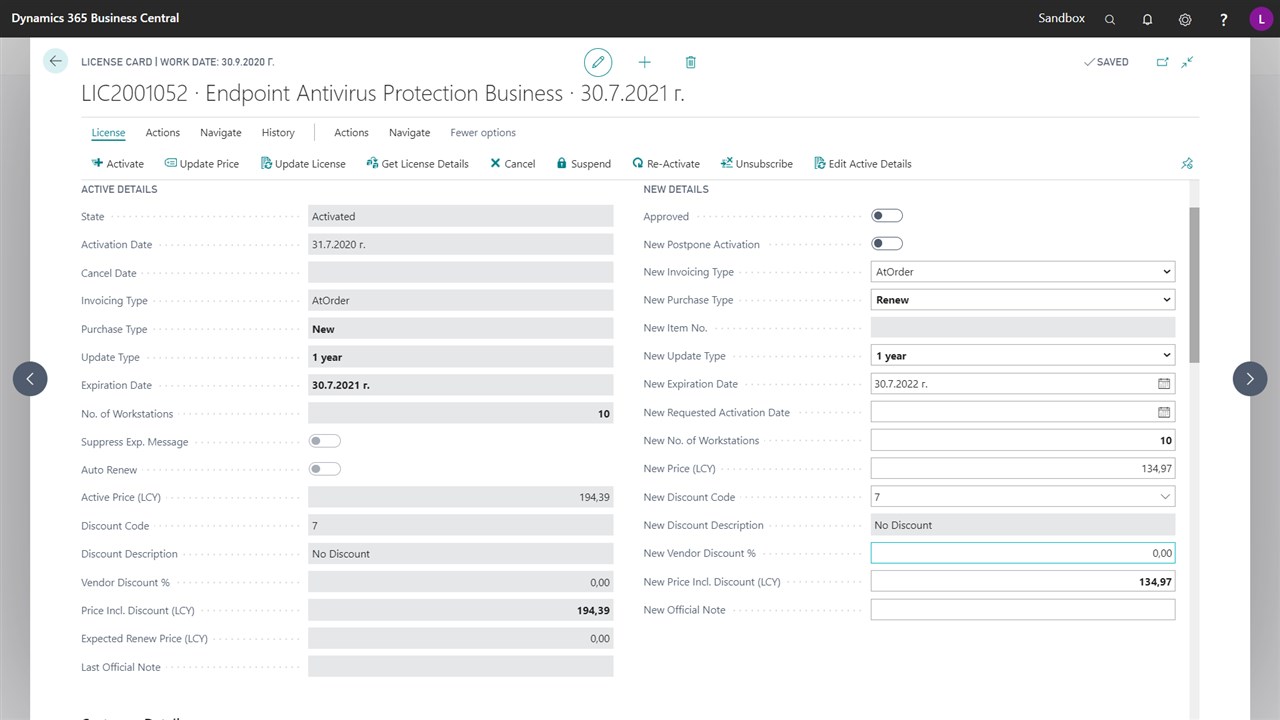
Task: Open the History tab
Action: pyautogui.click(x=278, y=132)
